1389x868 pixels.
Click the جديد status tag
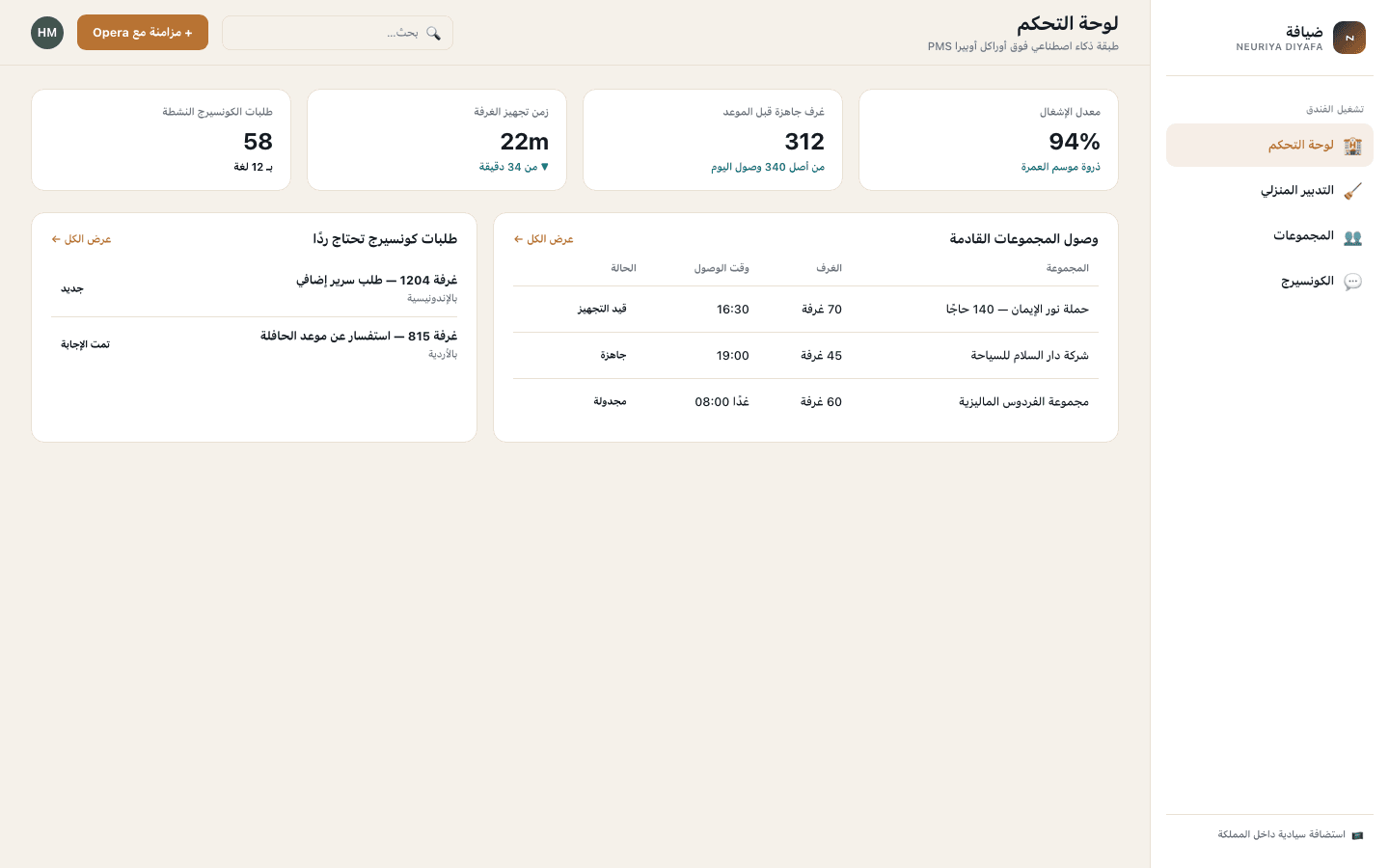click(72, 289)
